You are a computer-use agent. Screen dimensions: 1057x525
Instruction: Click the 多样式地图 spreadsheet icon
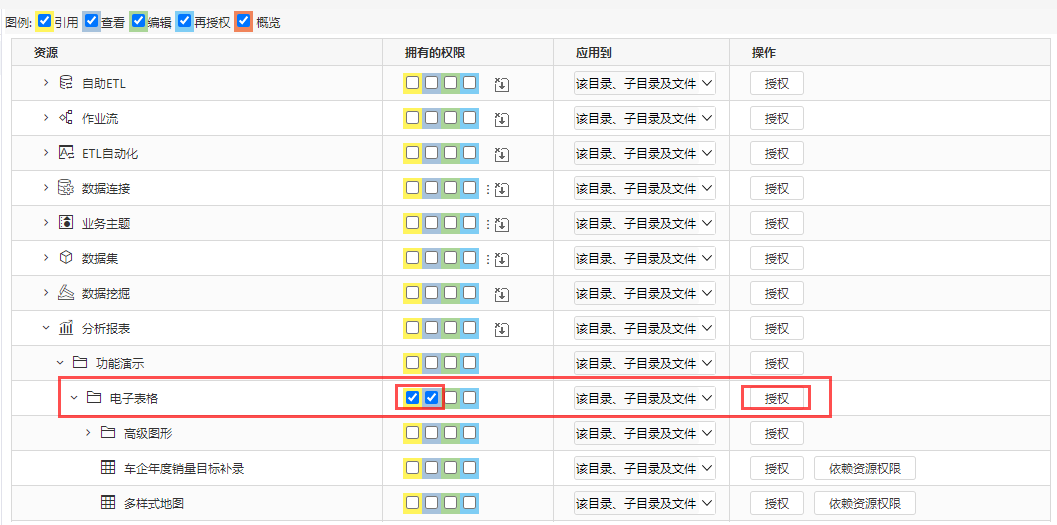coord(108,503)
